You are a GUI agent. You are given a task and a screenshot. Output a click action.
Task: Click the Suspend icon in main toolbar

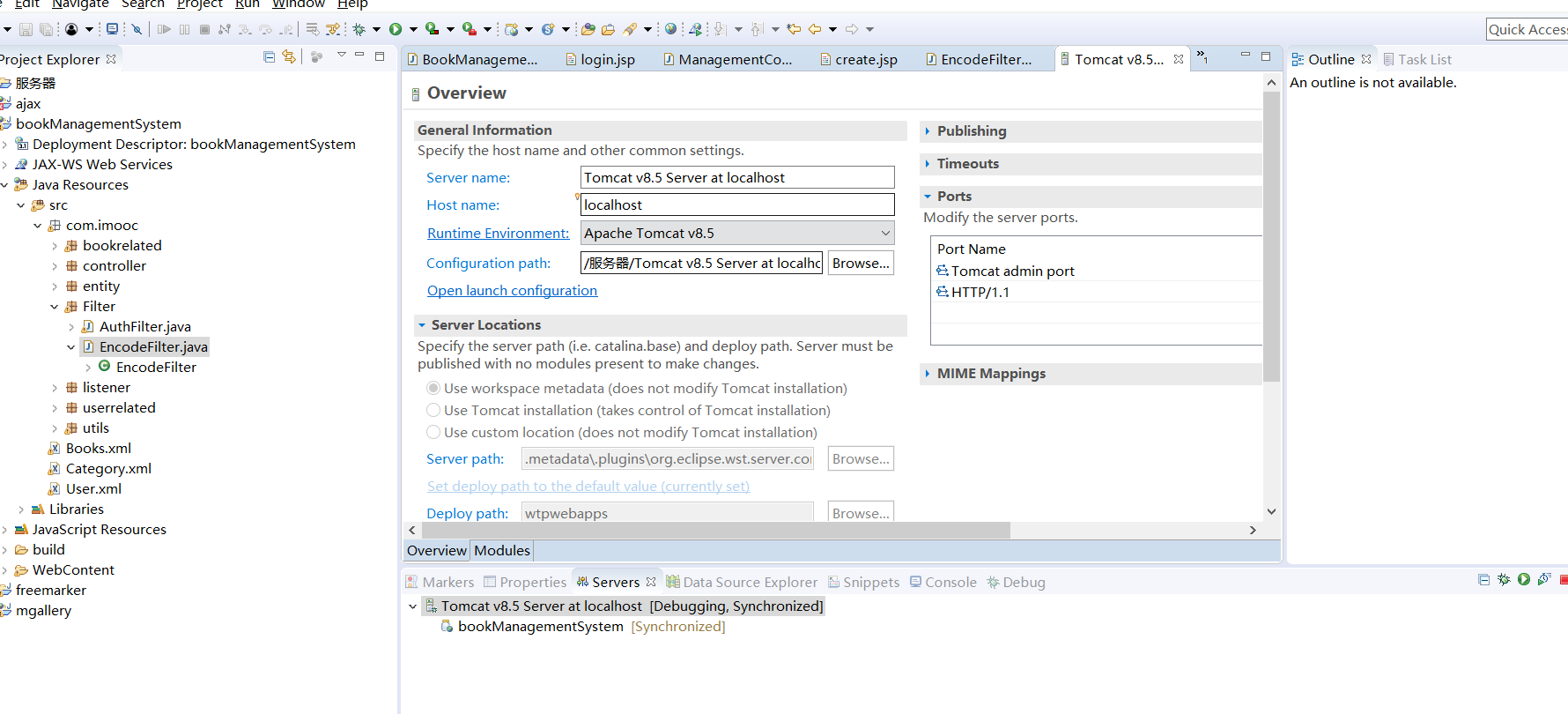tap(184, 29)
